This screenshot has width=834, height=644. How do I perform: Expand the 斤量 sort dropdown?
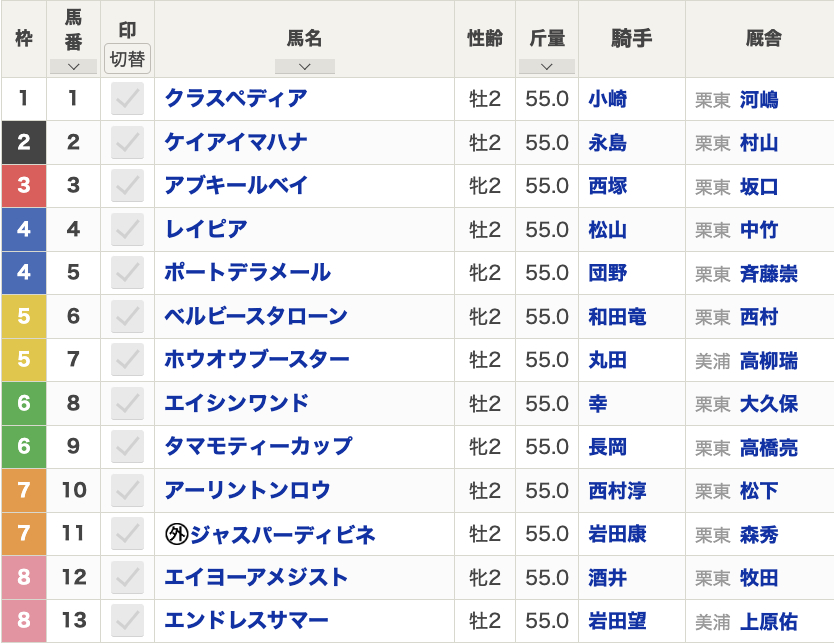(x=546, y=66)
